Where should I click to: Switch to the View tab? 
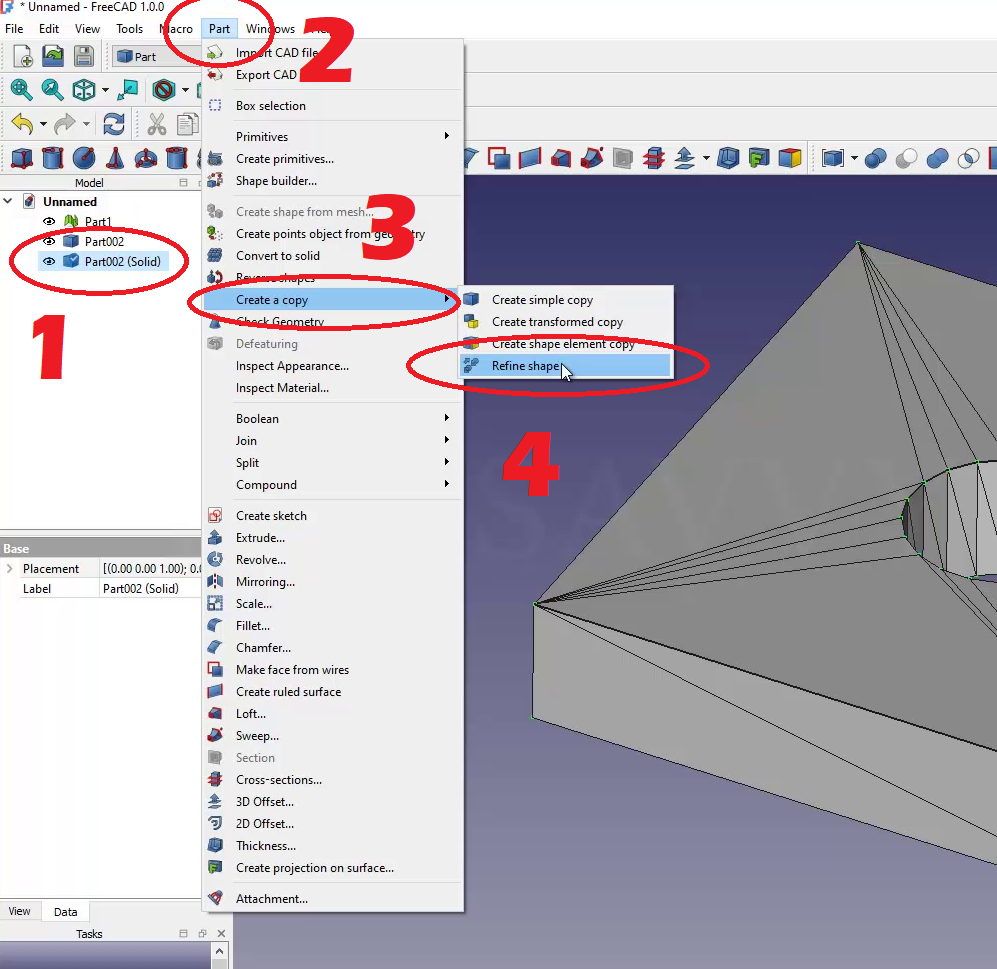(x=20, y=911)
